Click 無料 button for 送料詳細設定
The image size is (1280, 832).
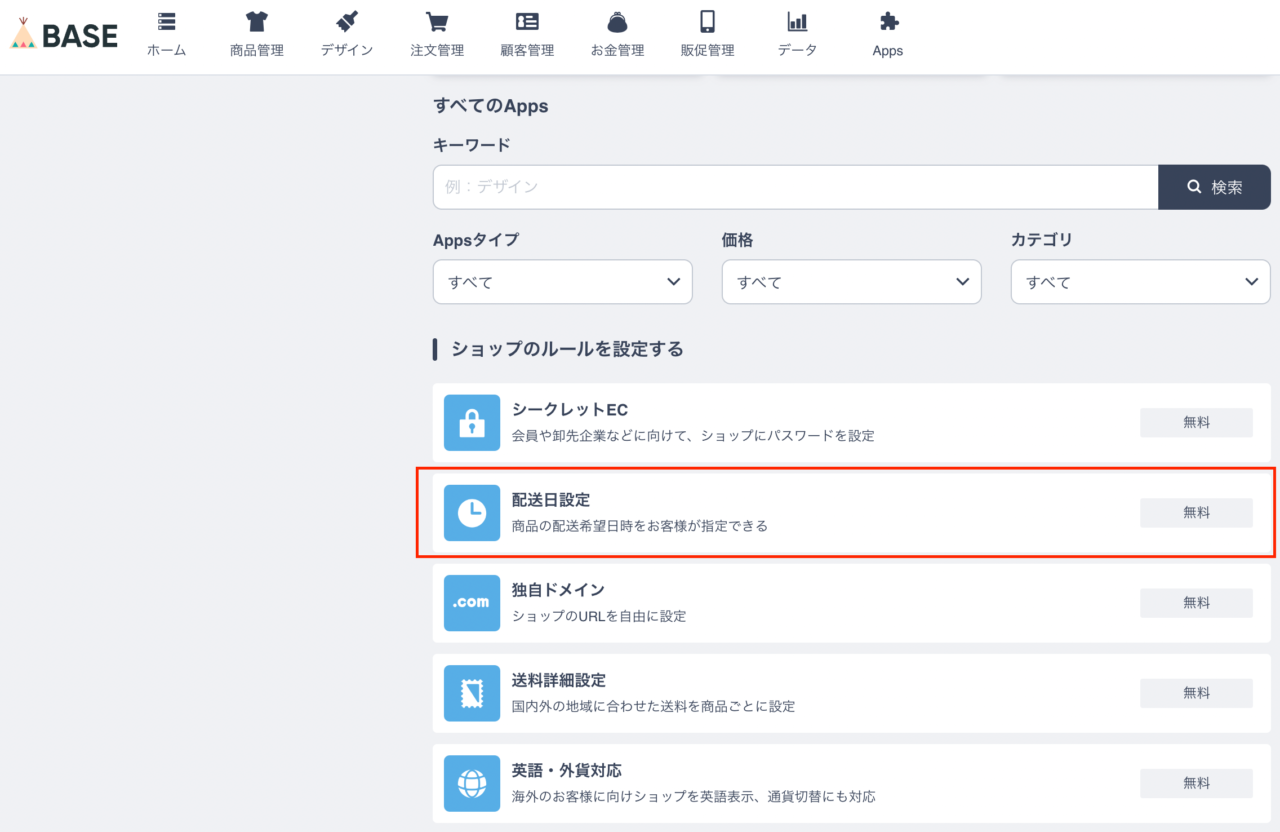pos(1196,693)
